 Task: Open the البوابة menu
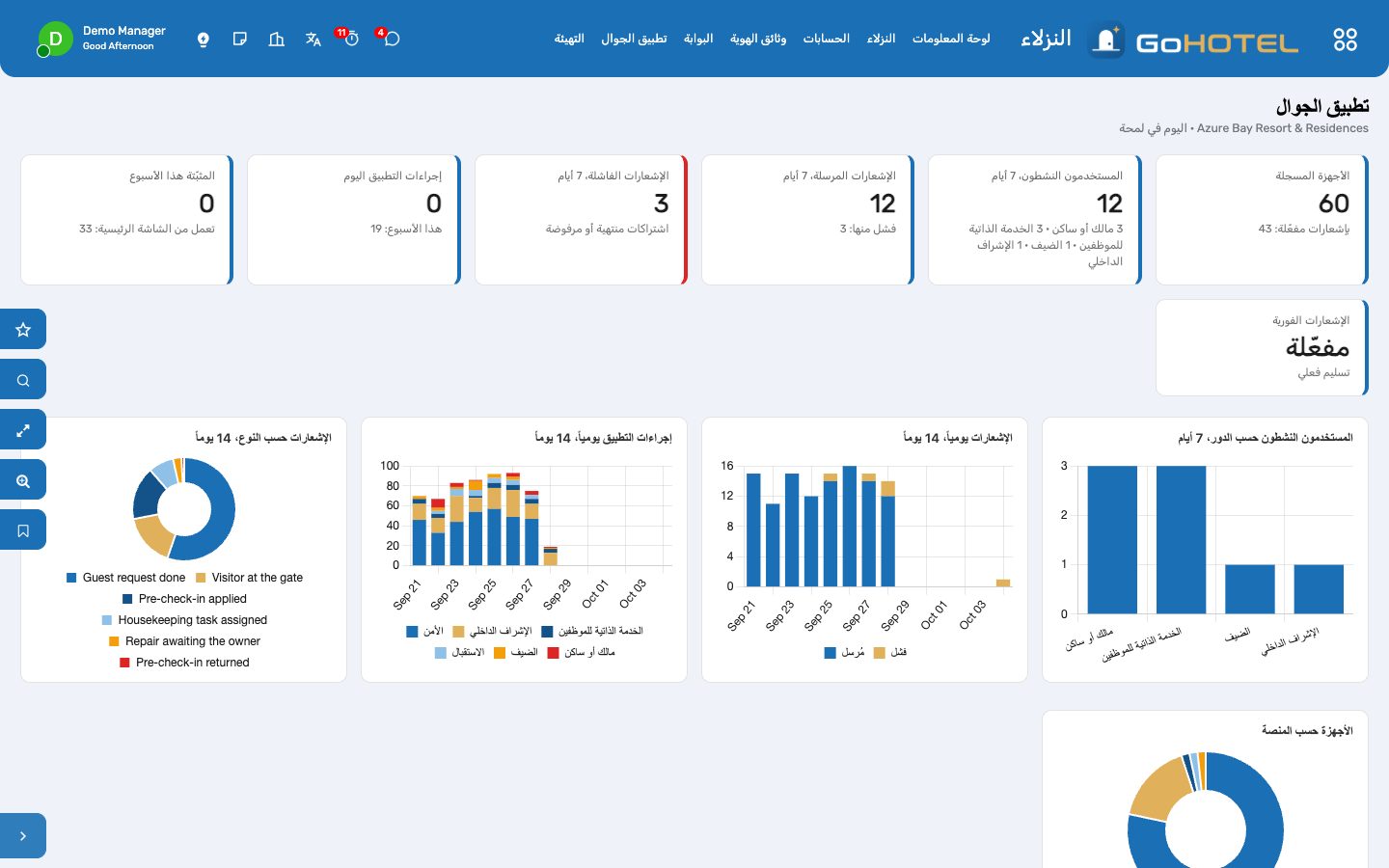click(x=698, y=39)
